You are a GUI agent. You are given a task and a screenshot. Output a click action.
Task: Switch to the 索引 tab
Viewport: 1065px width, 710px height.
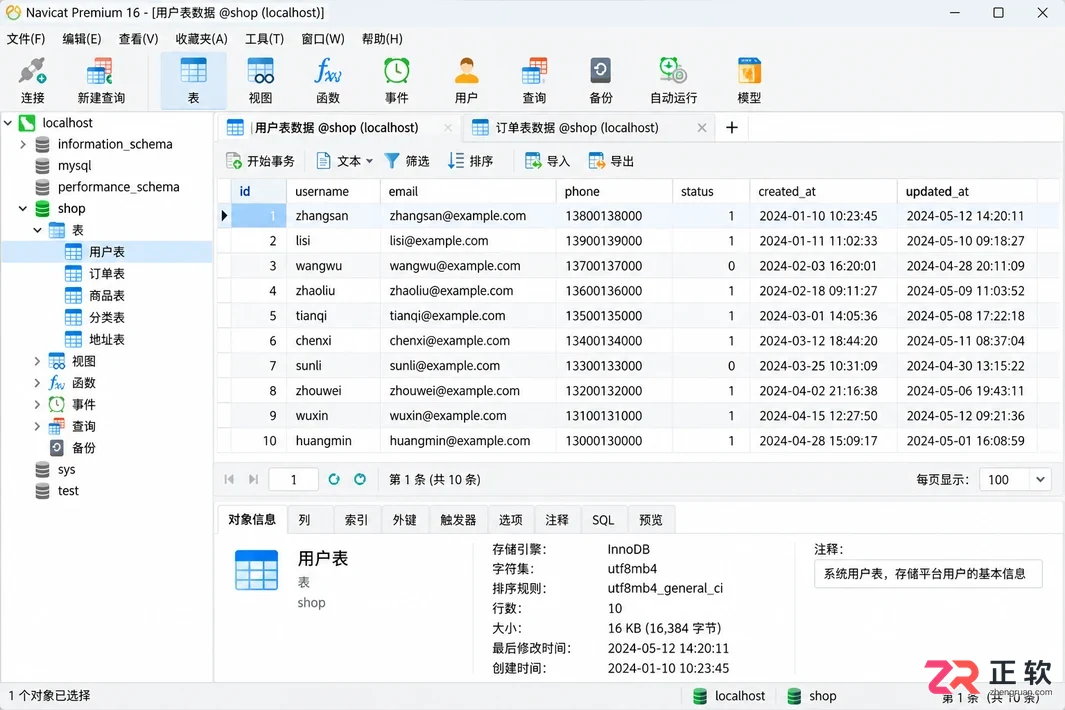coord(357,520)
